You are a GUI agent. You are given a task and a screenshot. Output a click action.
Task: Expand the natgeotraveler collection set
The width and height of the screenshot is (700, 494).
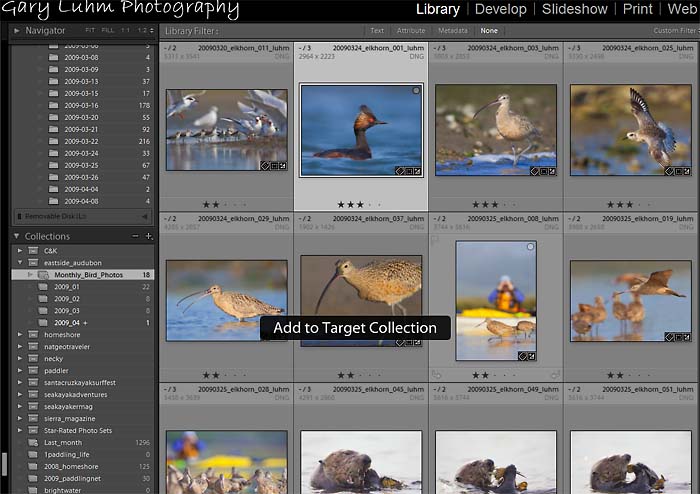20,347
